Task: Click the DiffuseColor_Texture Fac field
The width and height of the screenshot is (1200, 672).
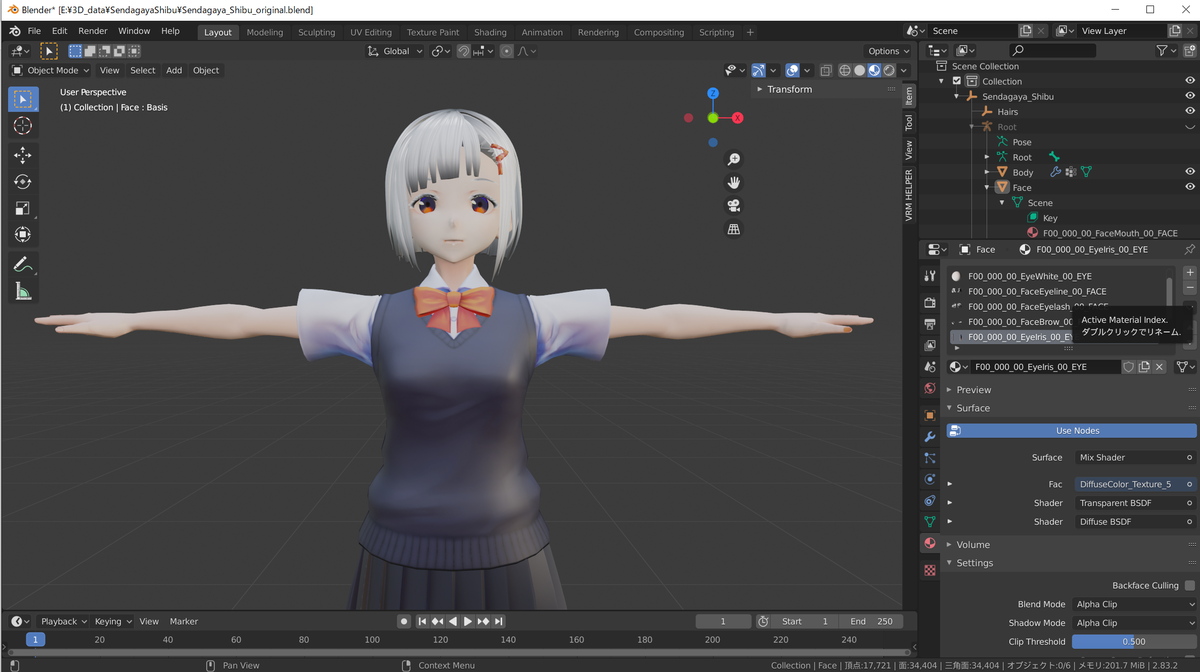Action: coord(1134,484)
